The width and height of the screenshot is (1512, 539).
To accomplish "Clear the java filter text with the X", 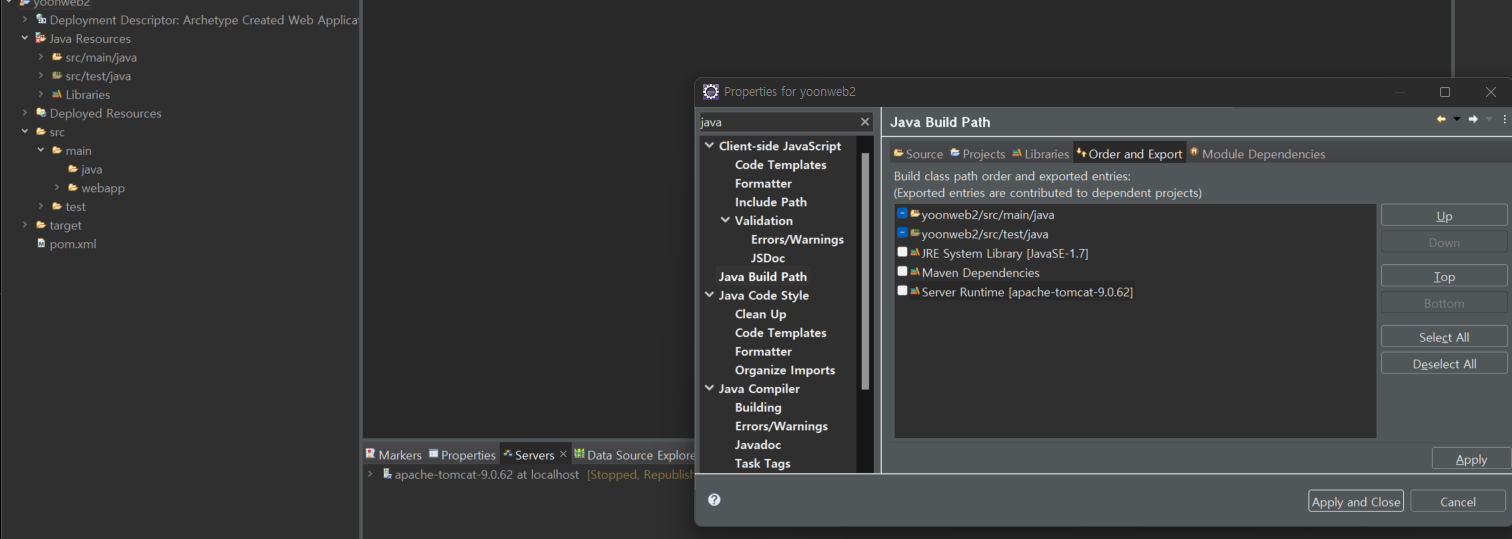I will click(x=866, y=122).
